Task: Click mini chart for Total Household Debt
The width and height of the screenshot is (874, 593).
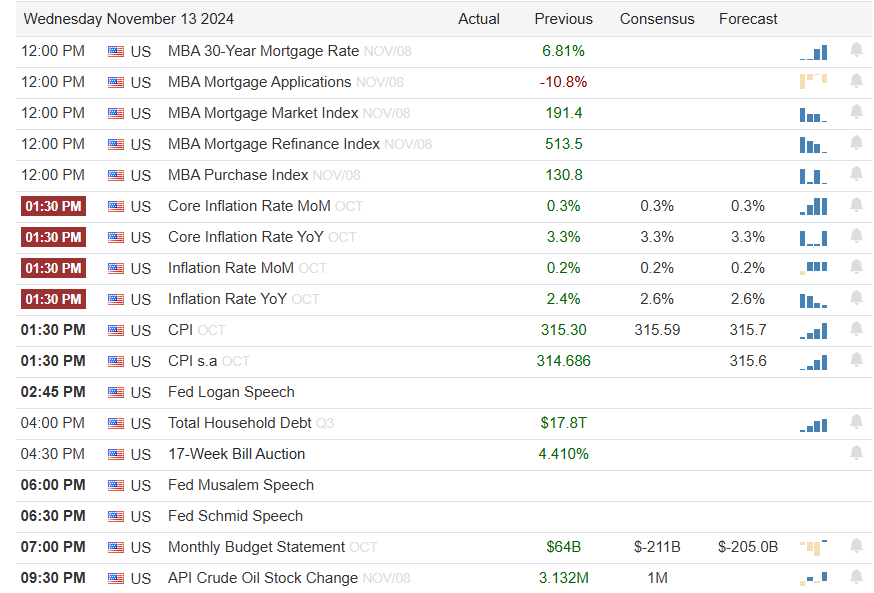Action: (813, 424)
